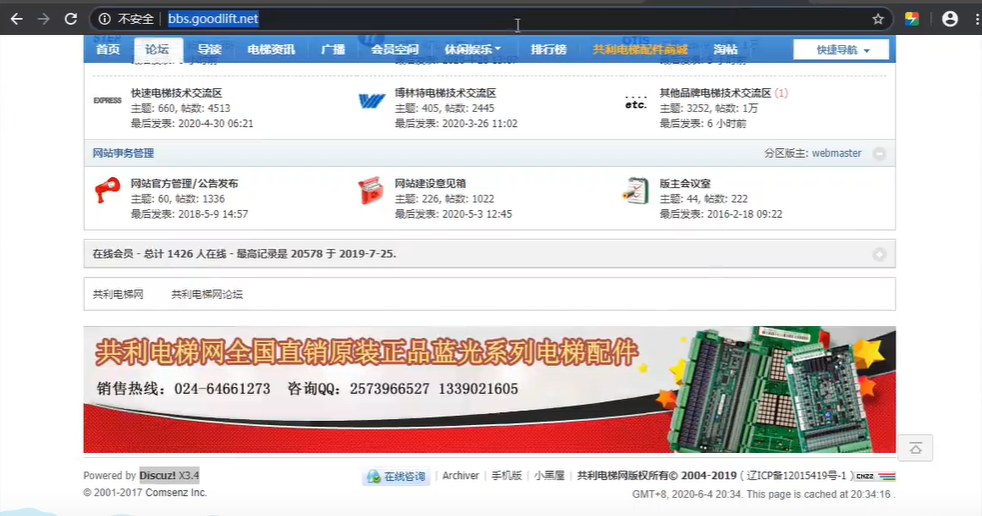The image size is (982, 516).
Task: Click the 博林特 blue logo icon
Action: [371, 100]
